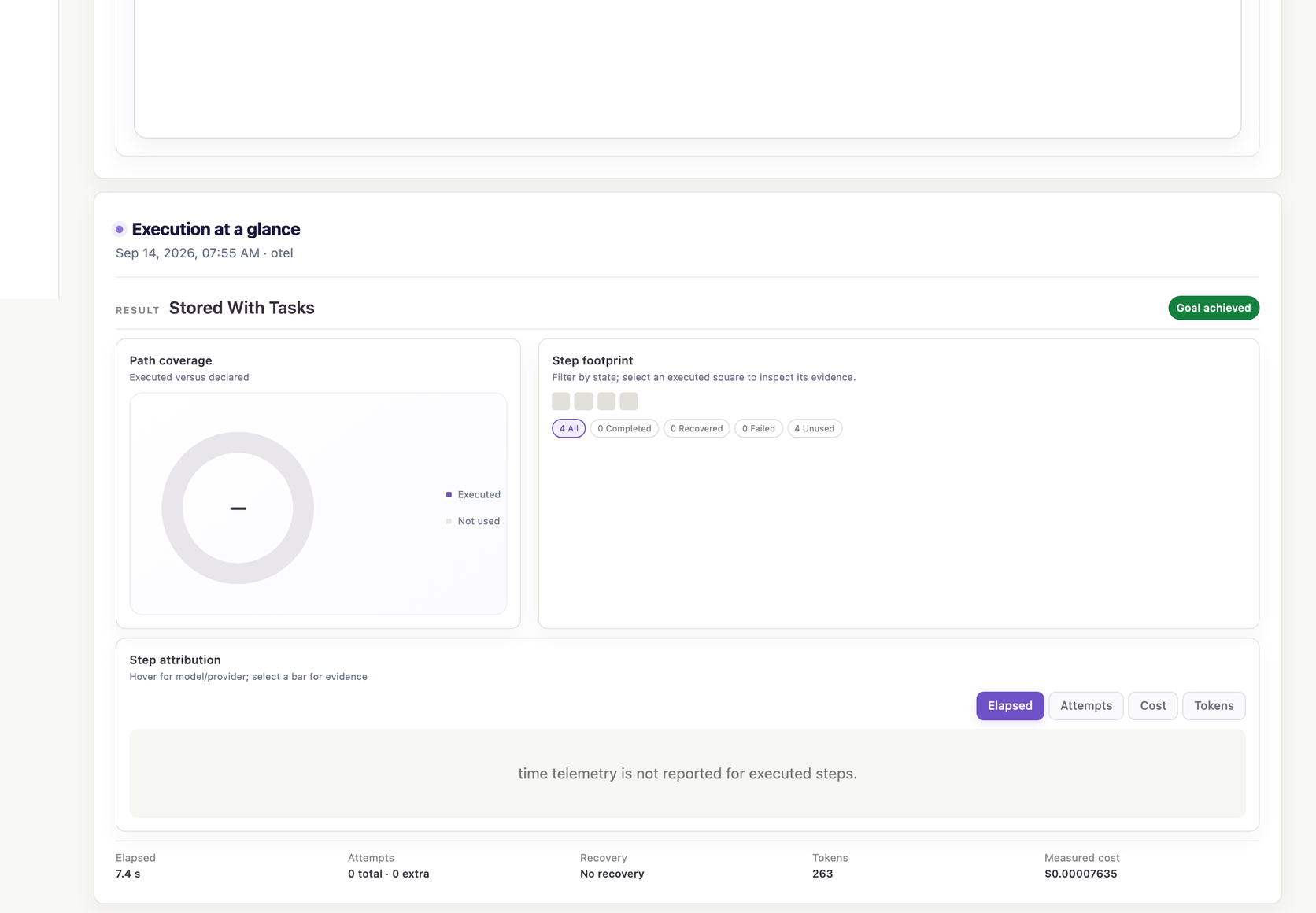Click the Measured cost label
1316x913 pixels.
pos(1081,858)
